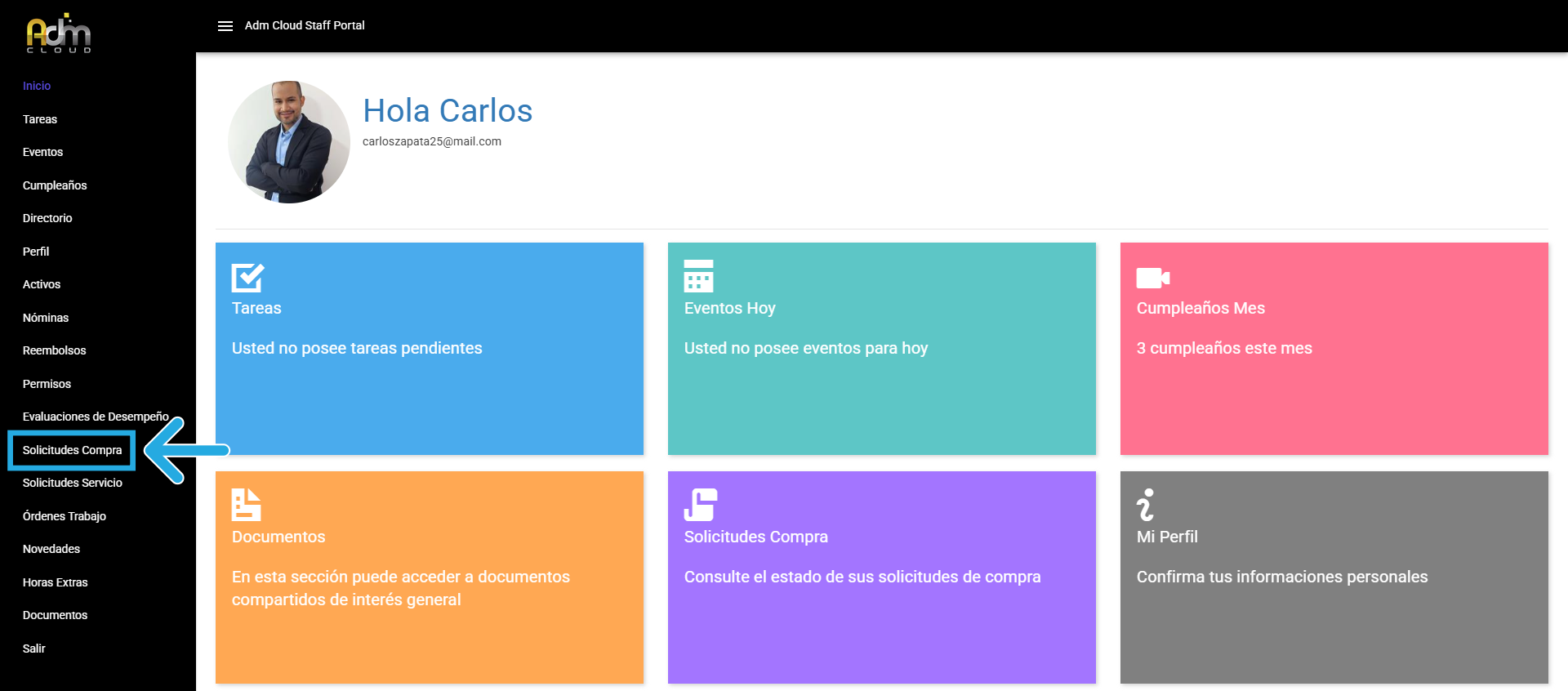Image resolution: width=1568 pixels, height=691 pixels.
Task: Click the Eventos Hoy calendar icon
Action: (698, 276)
